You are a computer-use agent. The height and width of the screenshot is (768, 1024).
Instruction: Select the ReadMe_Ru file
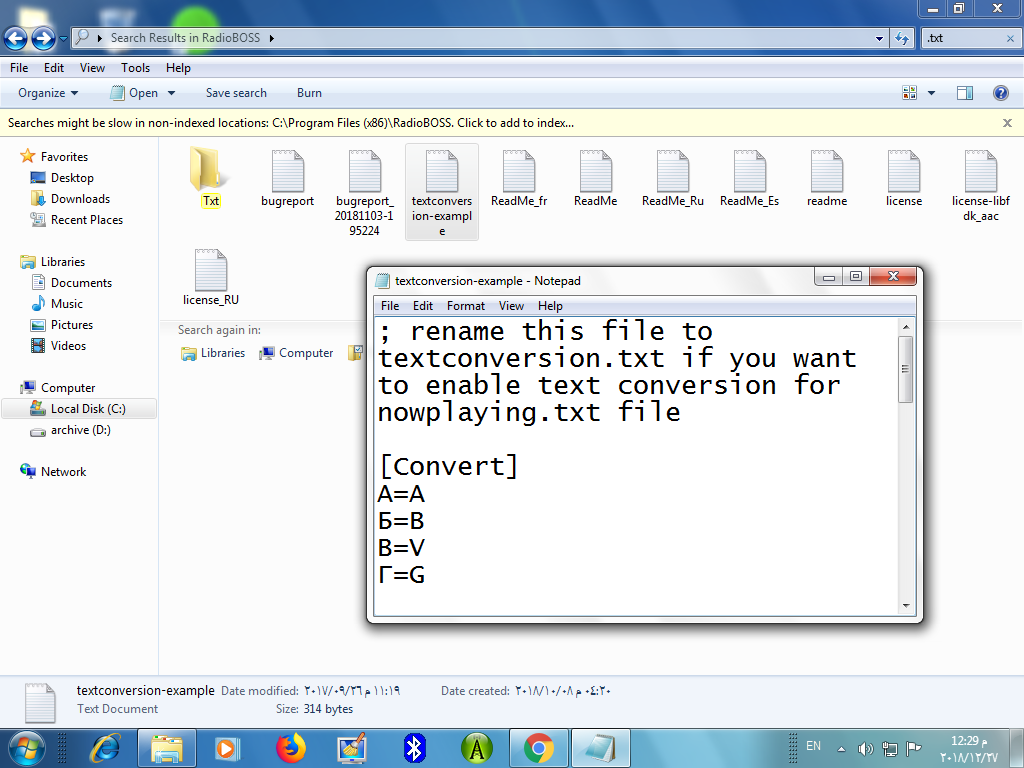pyautogui.click(x=673, y=177)
